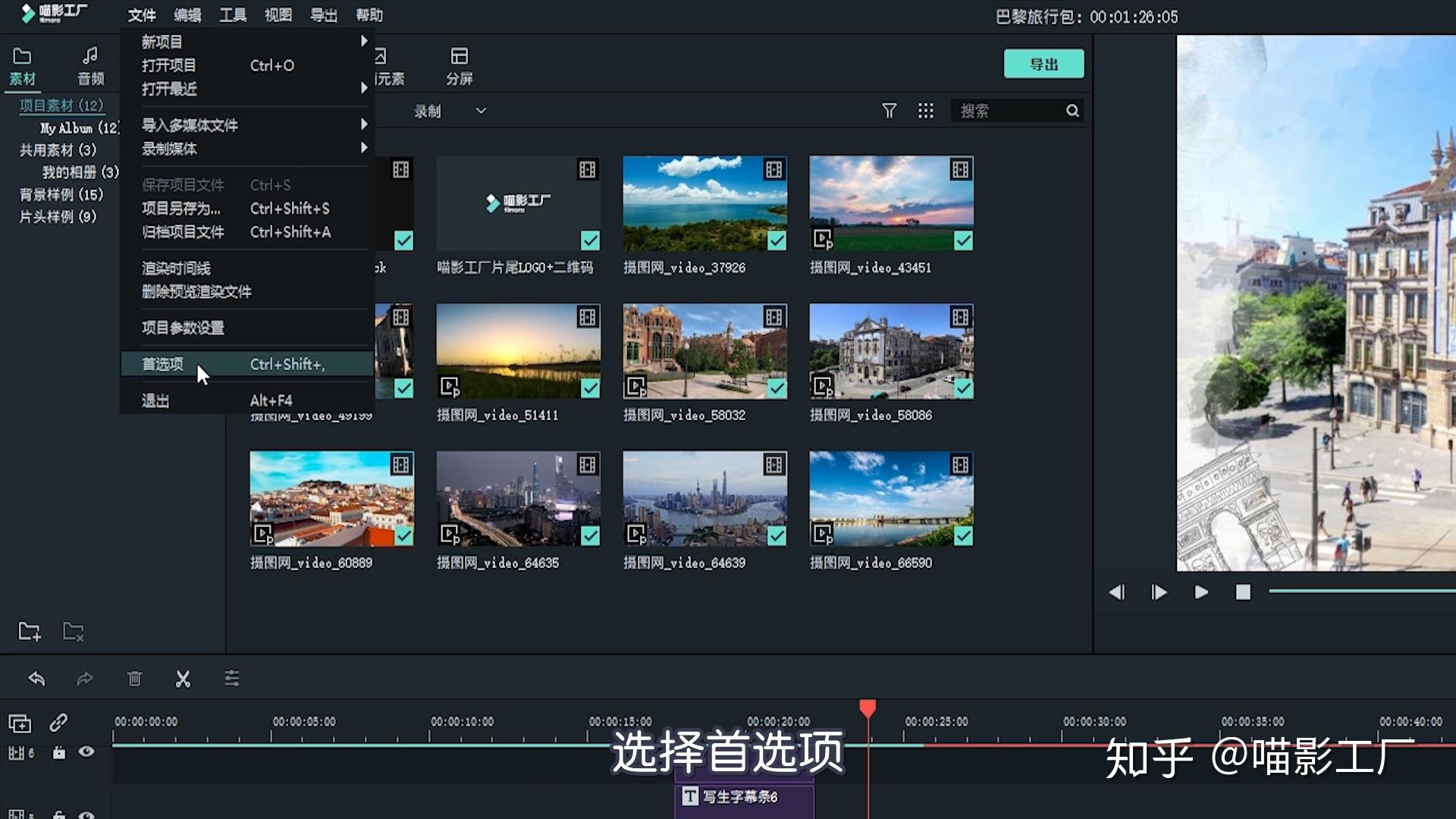1456x819 pixels.
Task: Select 首选项 from the file menu
Action: [x=247, y=364]
